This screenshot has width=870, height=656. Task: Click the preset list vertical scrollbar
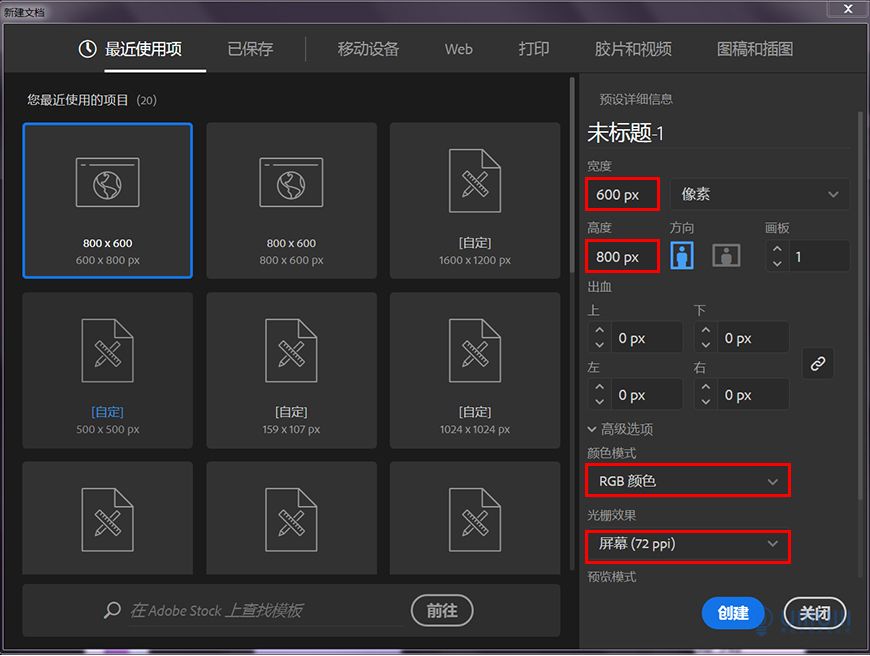pos(571,175)
